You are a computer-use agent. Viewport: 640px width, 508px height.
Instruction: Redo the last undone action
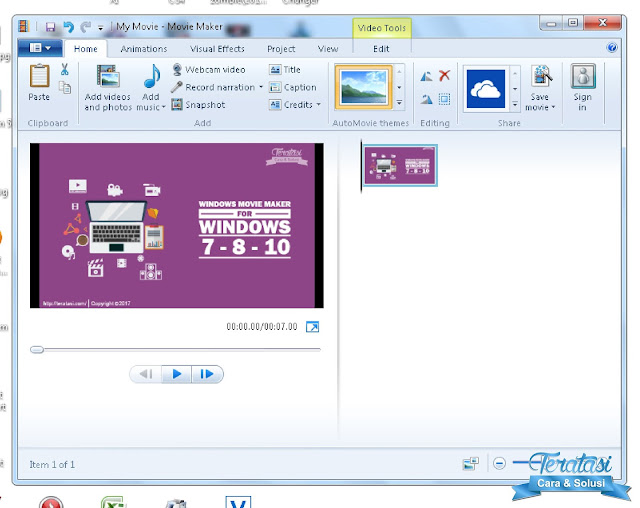coord(85,27)
